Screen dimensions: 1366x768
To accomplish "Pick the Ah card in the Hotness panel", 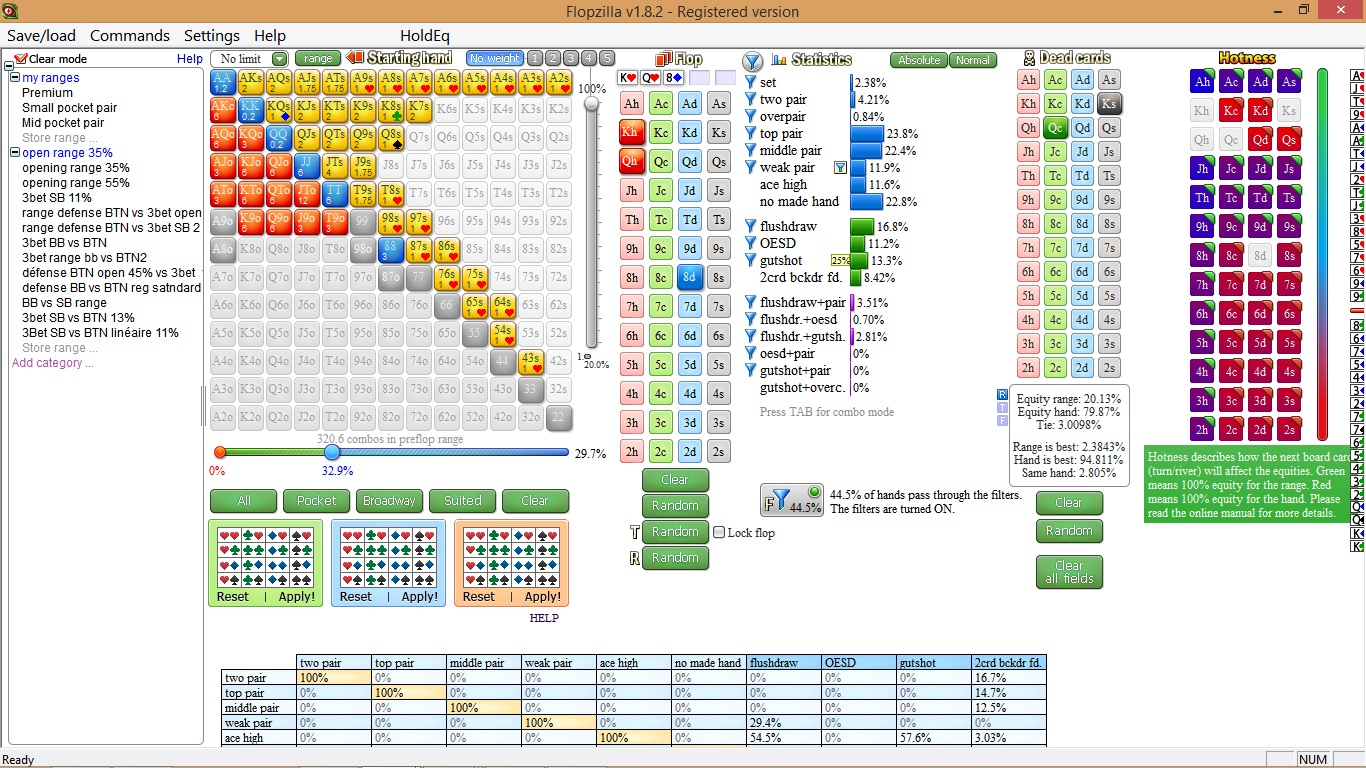I will tap(1202, 82).
